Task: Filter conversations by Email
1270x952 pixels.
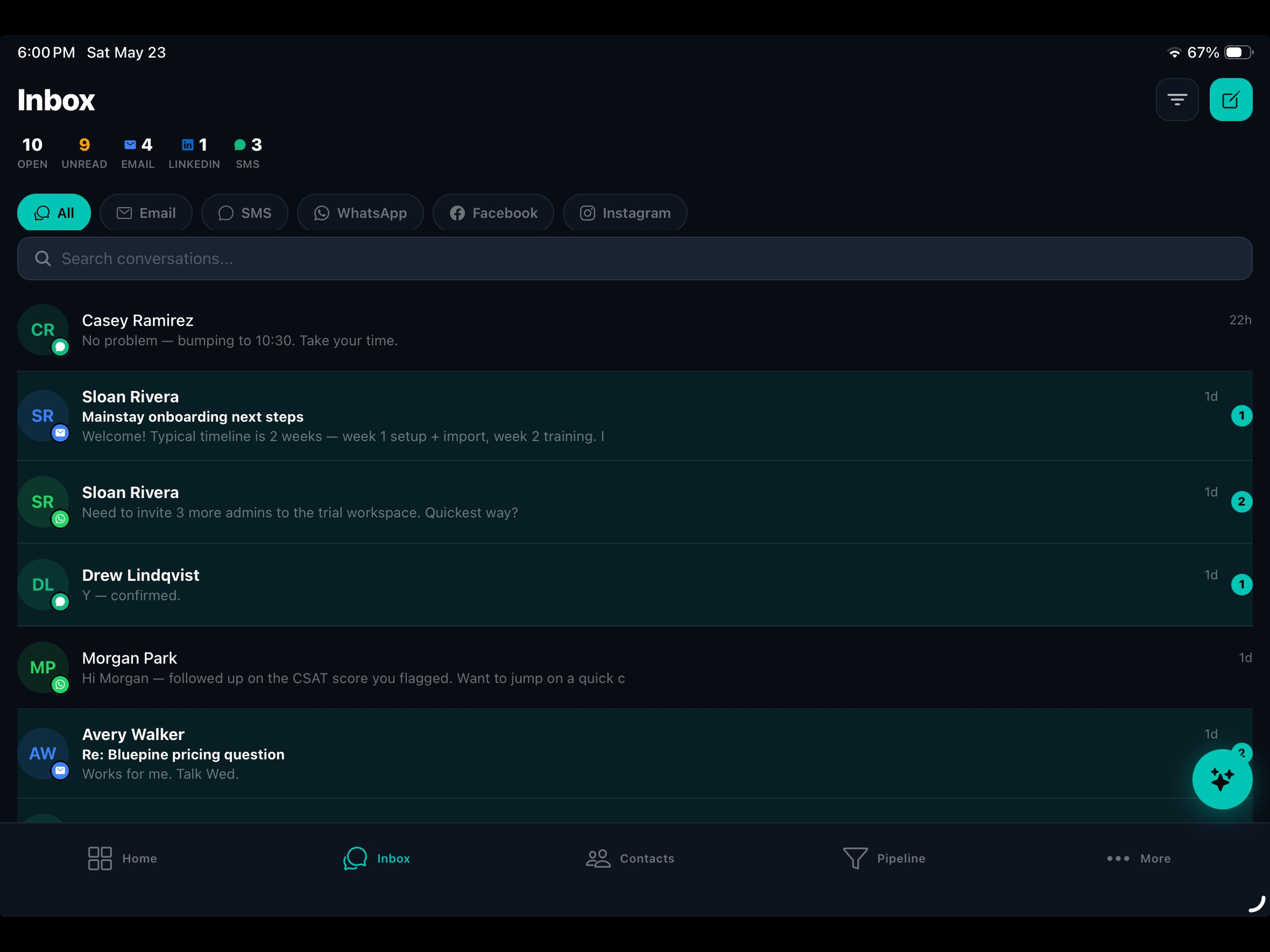Action: click(x=146, y=213)
